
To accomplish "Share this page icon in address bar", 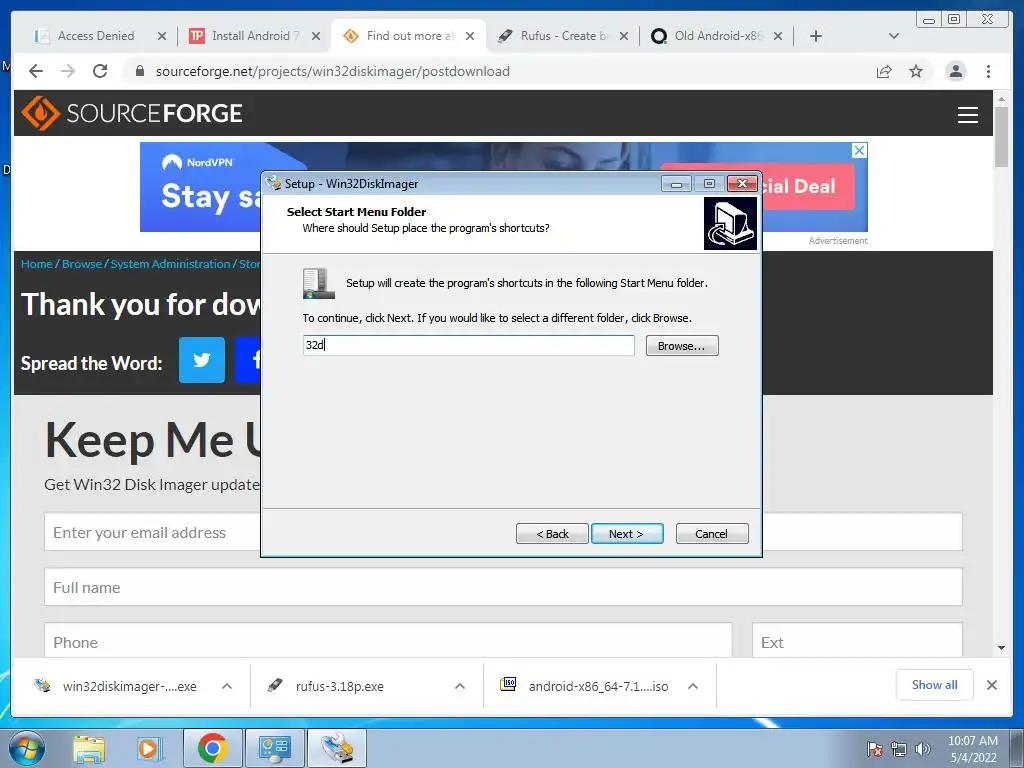I will click(x=884, y=71).
